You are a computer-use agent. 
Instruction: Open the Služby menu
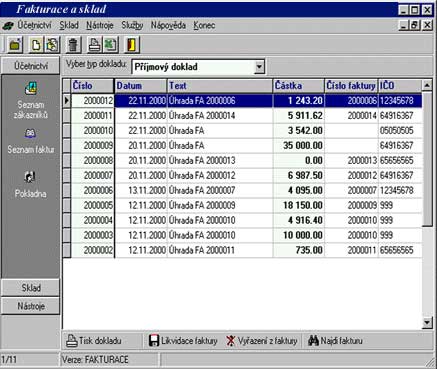[x=132, y=25]
